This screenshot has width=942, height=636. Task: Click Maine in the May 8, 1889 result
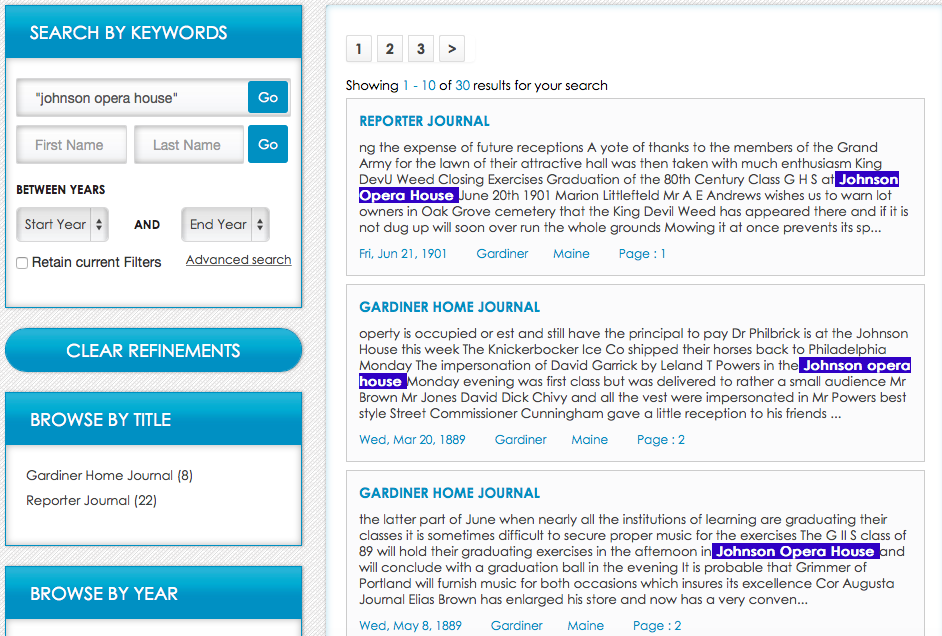coord(586,626)
